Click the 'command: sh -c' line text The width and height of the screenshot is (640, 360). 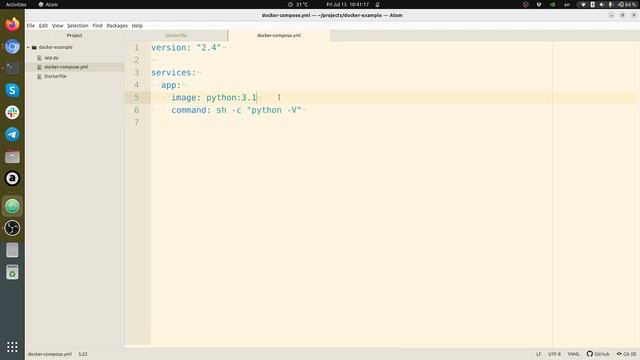(x=236, y=110)
